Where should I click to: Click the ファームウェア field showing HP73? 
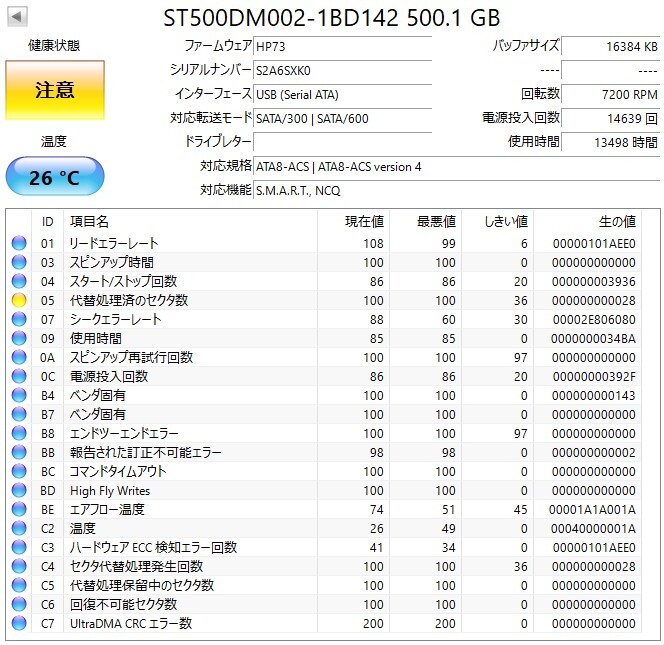(x=343, y=46)
